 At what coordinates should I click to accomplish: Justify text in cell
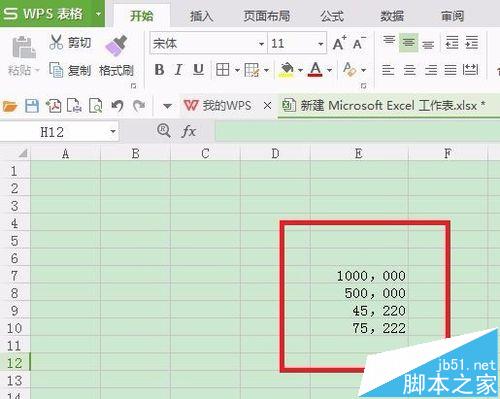point(450,70)
